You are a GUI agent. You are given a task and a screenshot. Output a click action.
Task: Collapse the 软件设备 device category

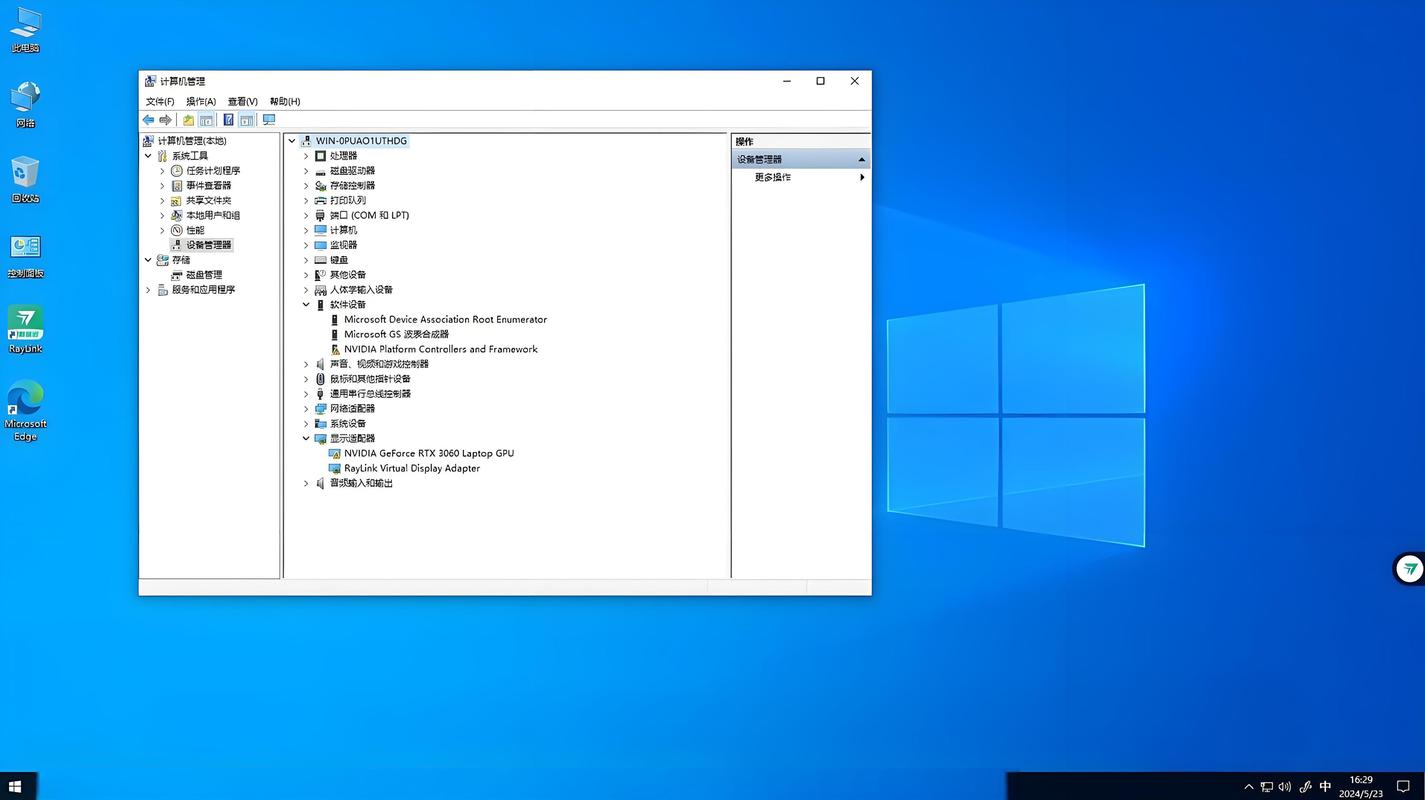pos(306,304)
